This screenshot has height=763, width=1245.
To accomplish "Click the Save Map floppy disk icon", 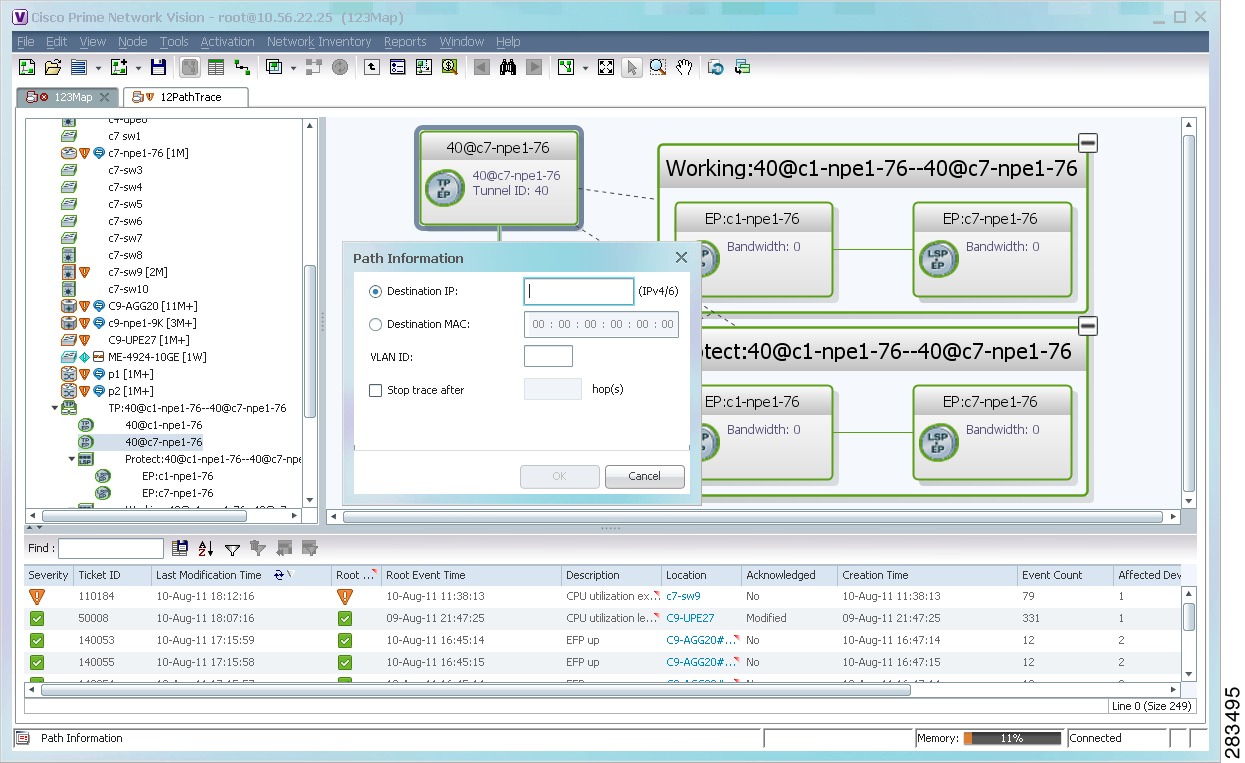I will (158, 67).
